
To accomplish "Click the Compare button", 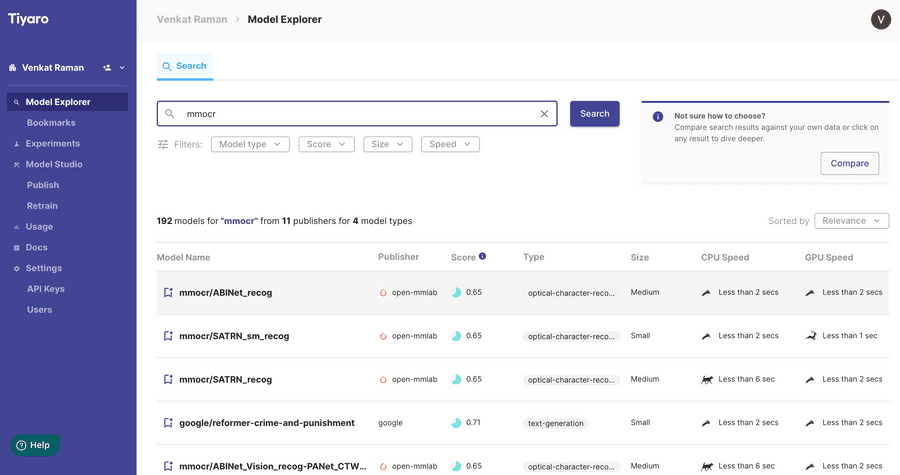I will [x=849, y=163].
